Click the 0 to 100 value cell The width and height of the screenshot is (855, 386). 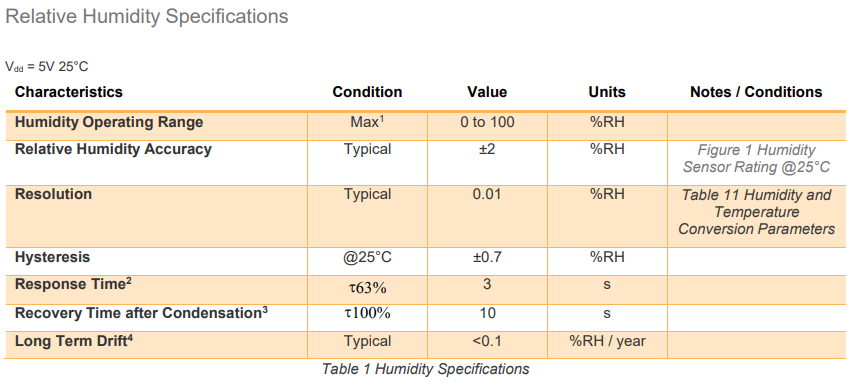tap(487, 122)
